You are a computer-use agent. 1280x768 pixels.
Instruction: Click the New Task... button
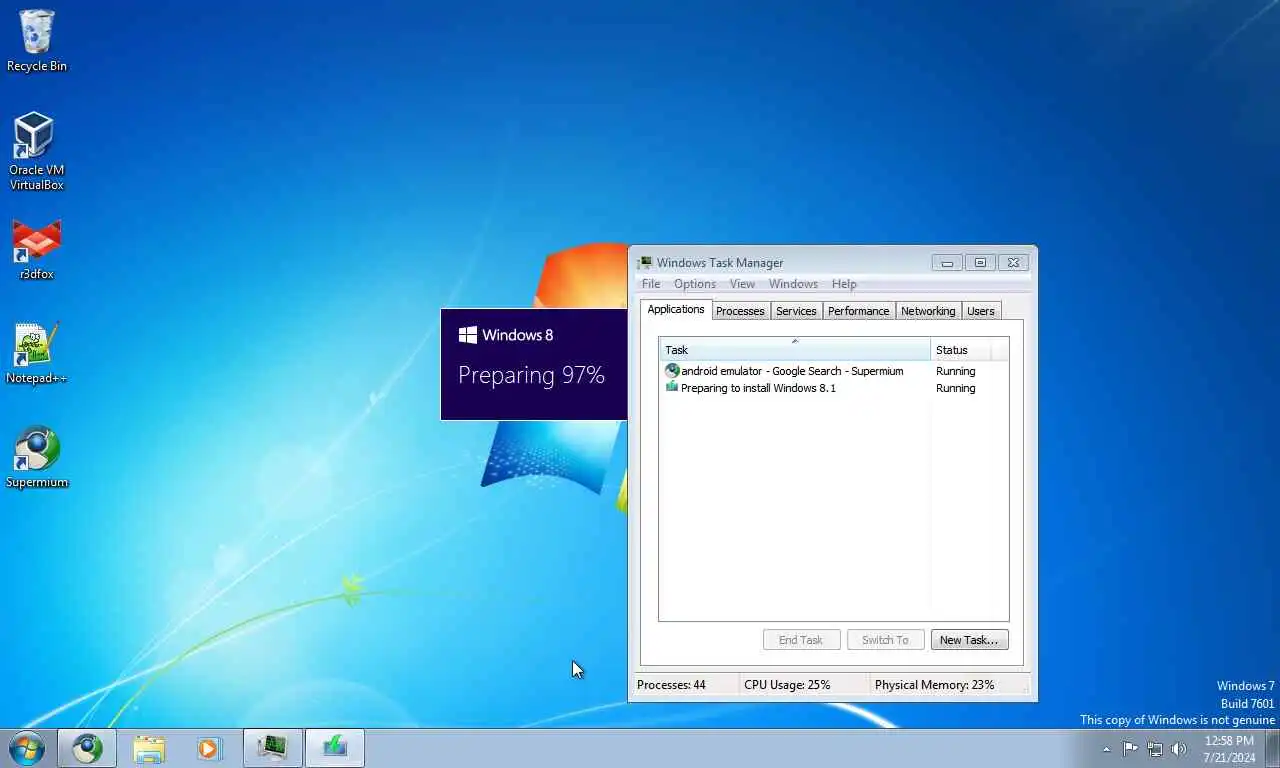[969, 640]
